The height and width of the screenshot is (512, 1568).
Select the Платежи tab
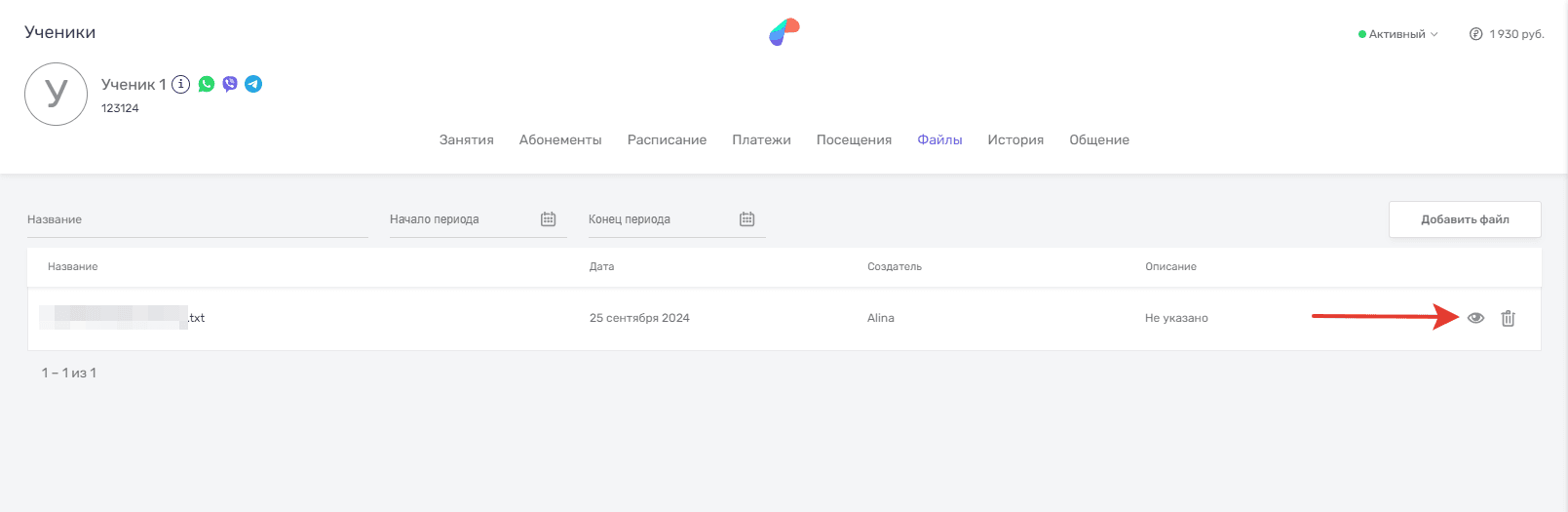761,139
